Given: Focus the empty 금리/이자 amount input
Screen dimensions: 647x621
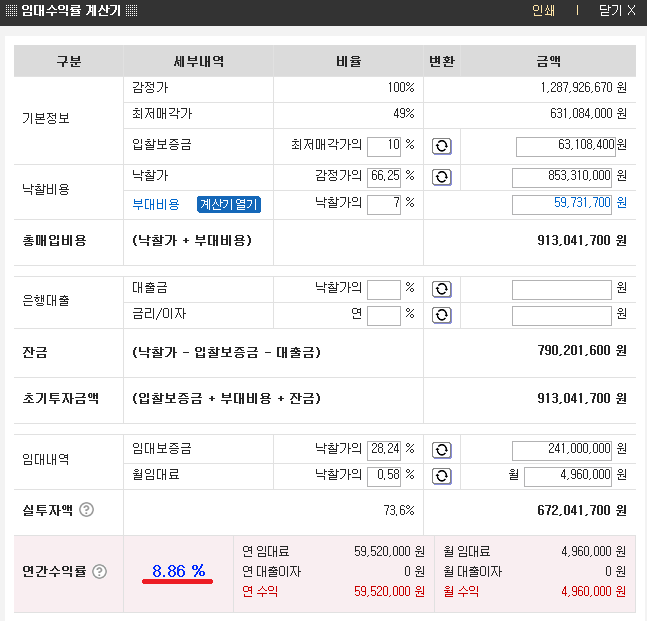Looking at the screenshot, I should click(562, 316).
